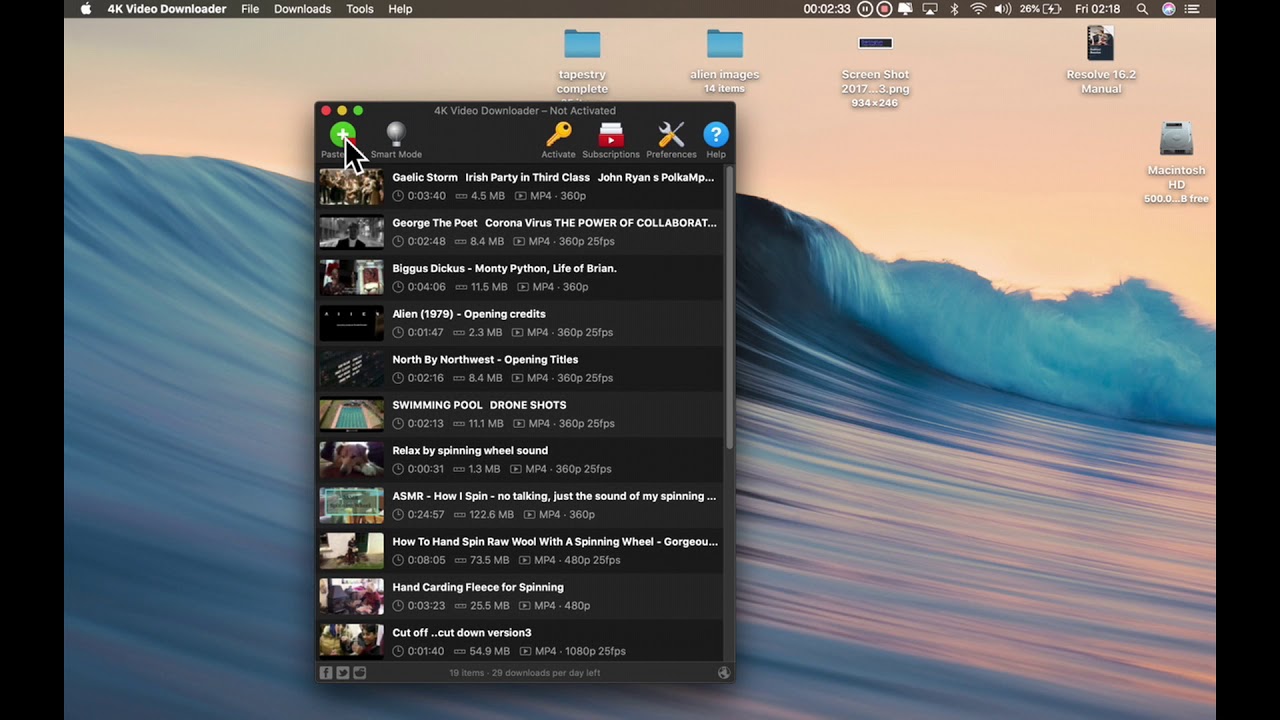Viewport: 1280px width, 720px height.
Task: Click menu bar clock Fri 02:18
Action: [1097, 9]
